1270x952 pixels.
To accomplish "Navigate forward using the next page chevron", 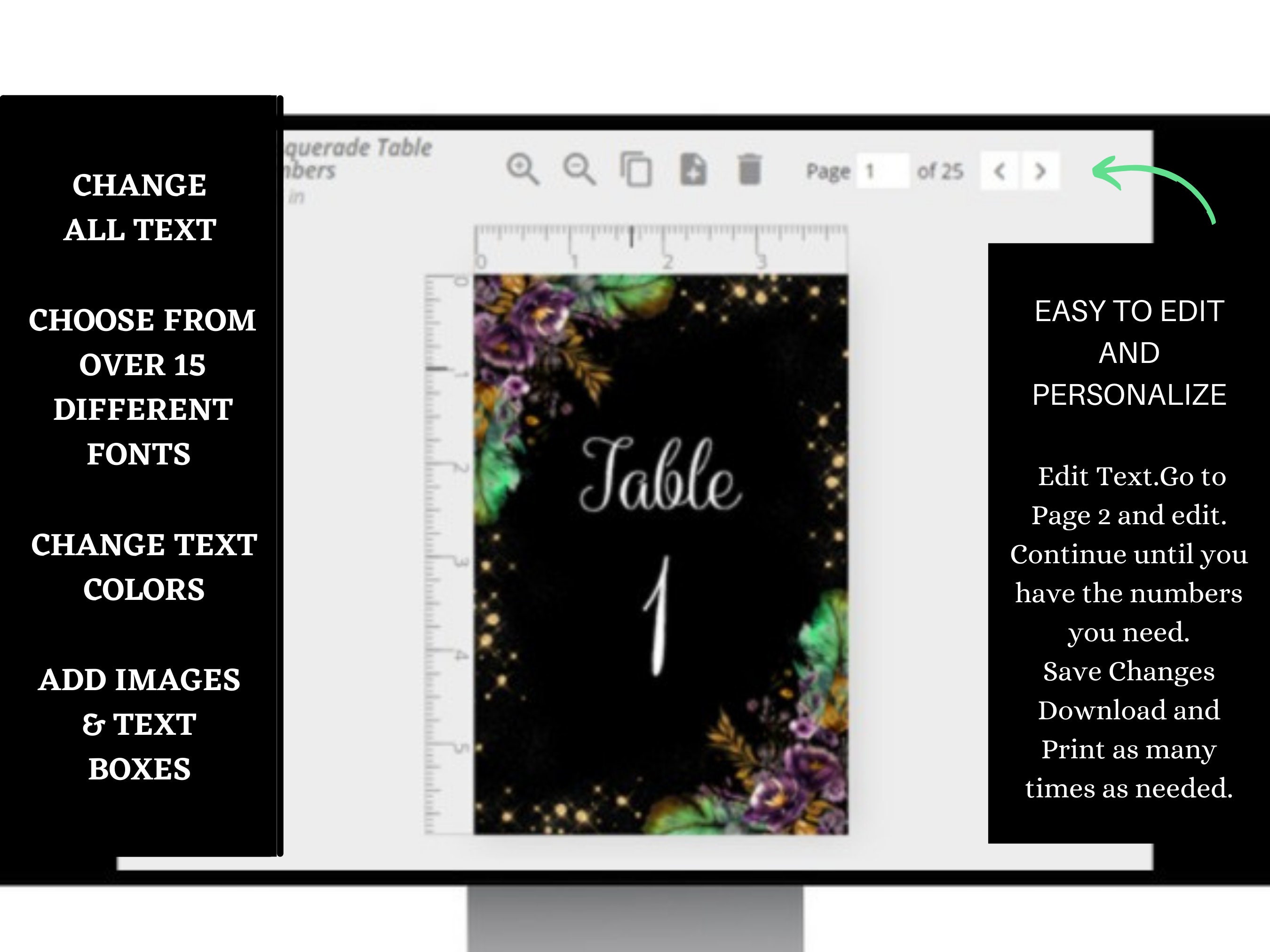I will click(x=1040, y=170).
